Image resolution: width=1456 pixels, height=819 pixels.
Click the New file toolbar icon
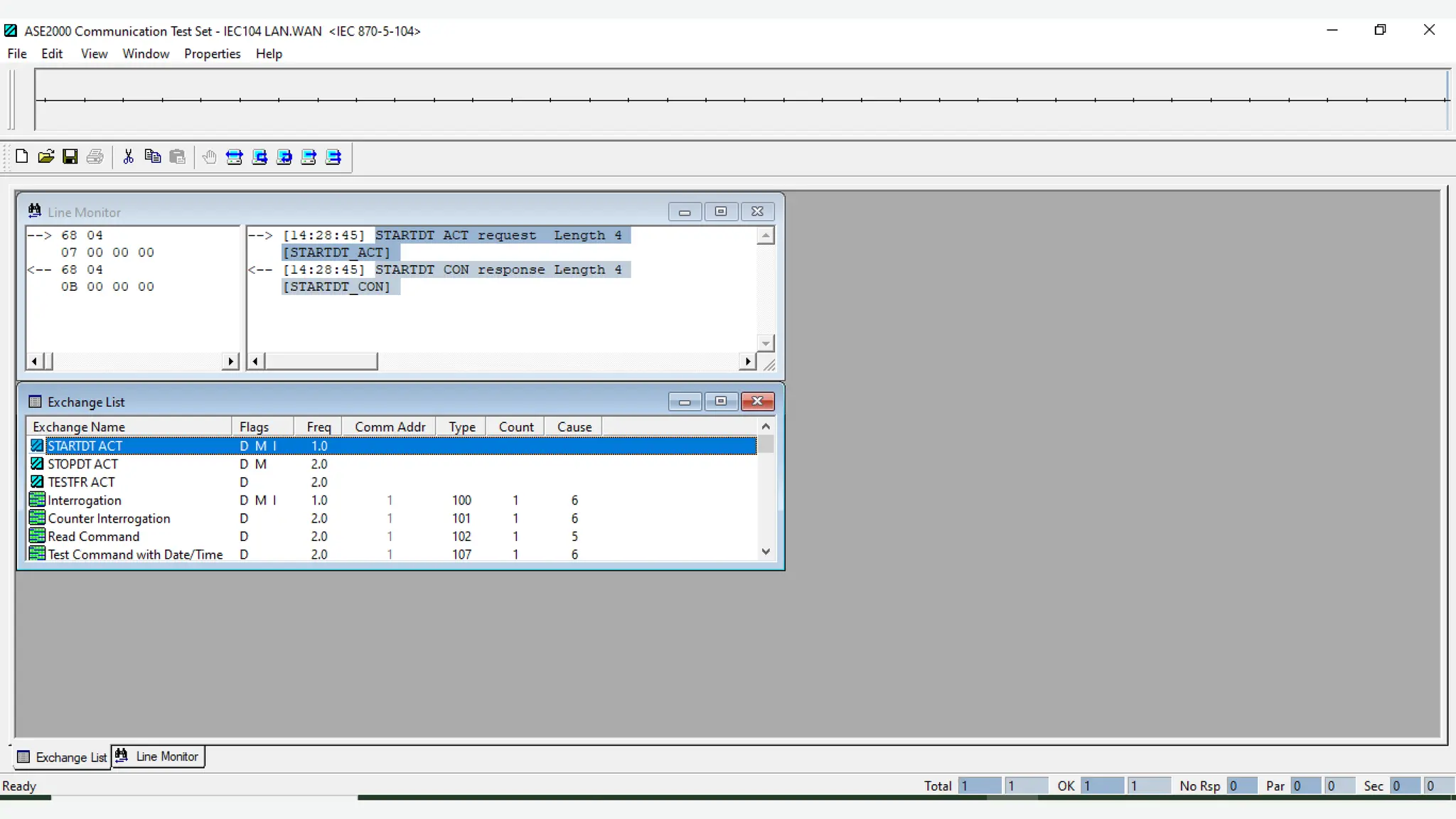click(x=21, y=156)
